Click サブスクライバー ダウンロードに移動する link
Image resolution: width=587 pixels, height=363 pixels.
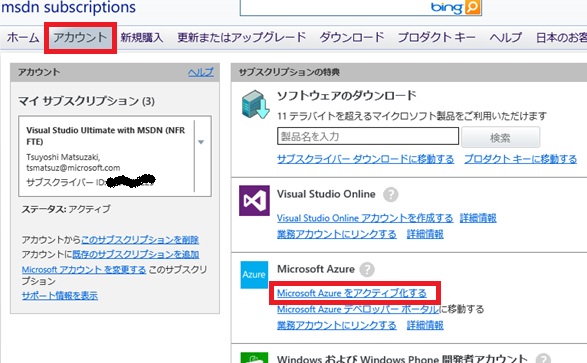click(x=365, y=159)
